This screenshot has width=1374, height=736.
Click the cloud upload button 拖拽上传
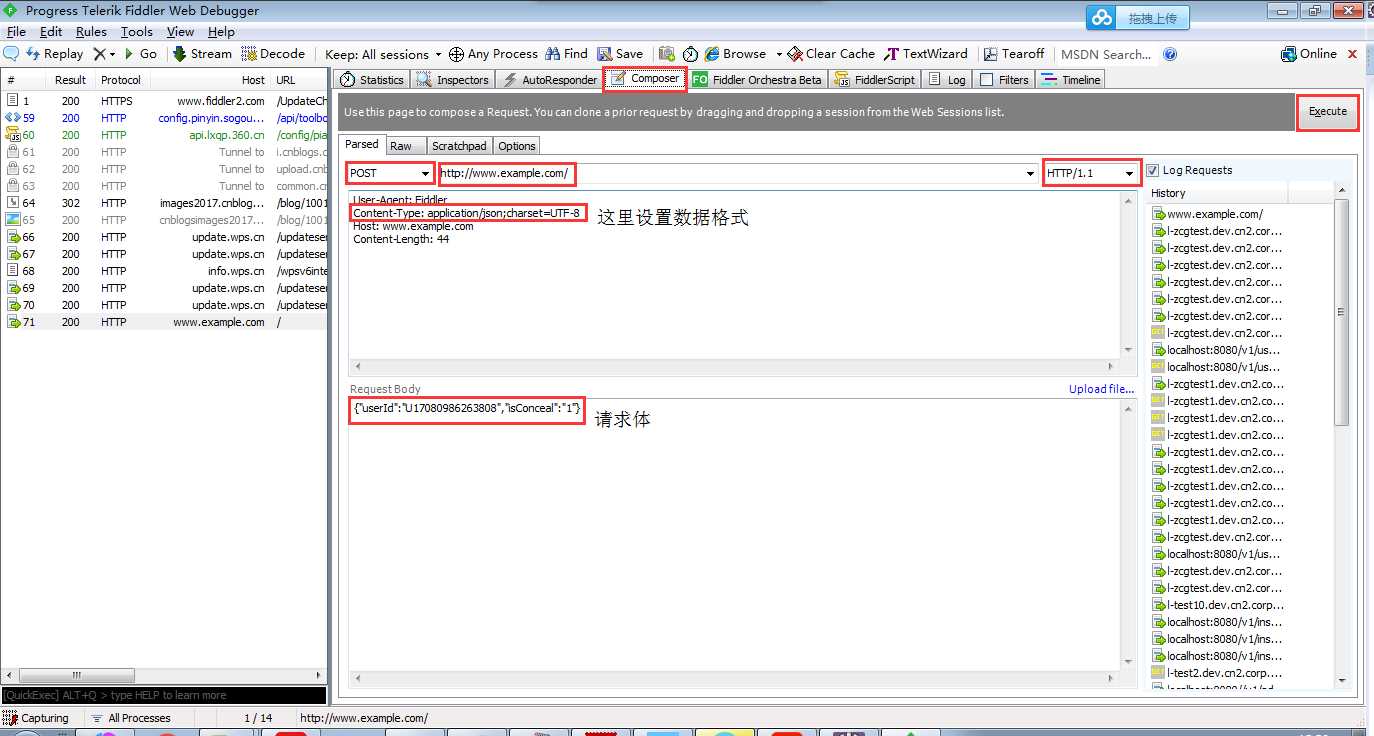click(x=1138, y=18)
